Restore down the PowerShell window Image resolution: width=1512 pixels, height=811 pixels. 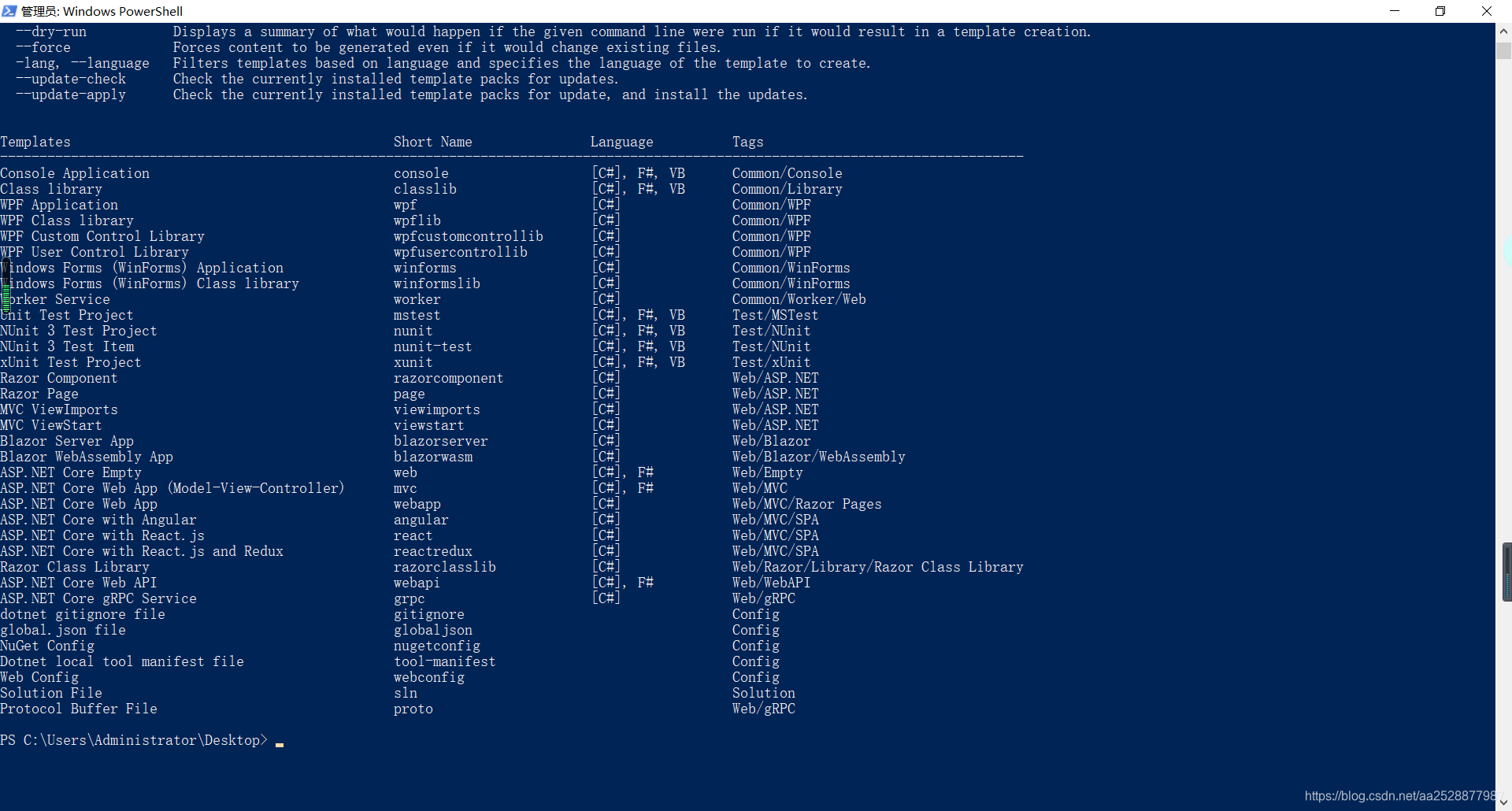tap(1440, 11)
